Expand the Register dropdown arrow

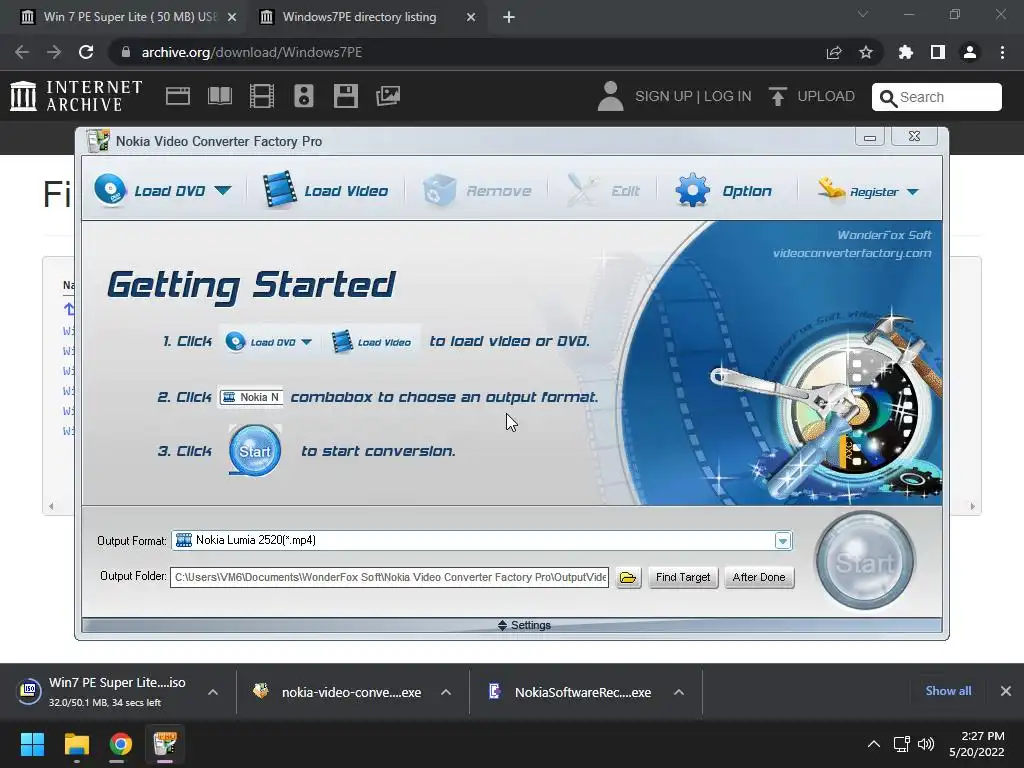pyautogui.click(x=913, y=192)
